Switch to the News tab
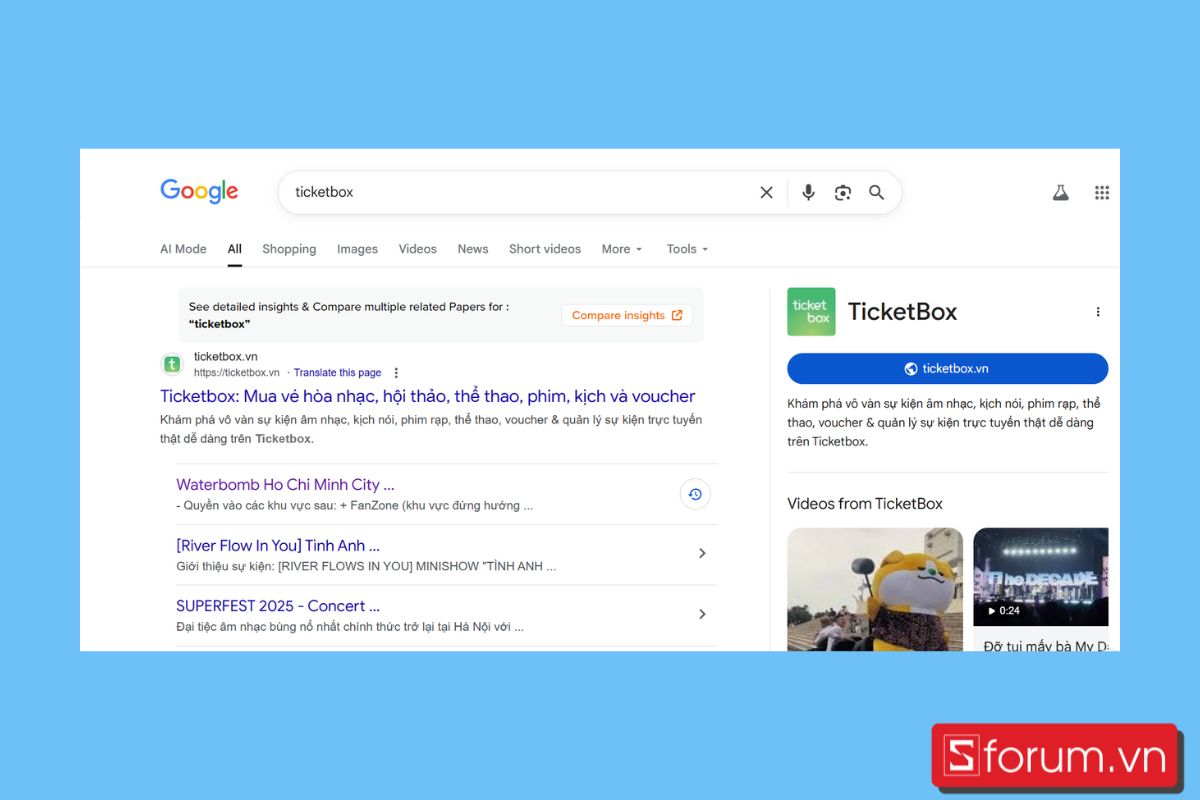This screenshot has width=1200, height=800. (x=473, y=249)
